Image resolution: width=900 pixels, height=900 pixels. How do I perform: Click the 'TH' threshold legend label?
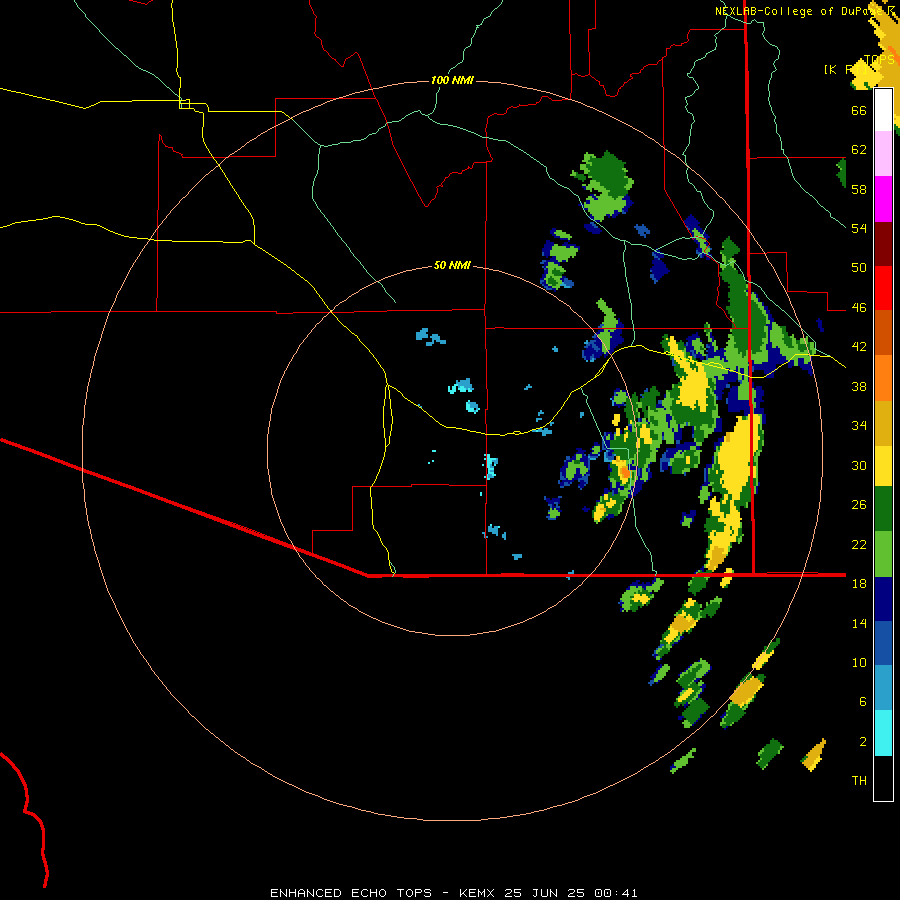pyautogui.click(x=859, y=781)
